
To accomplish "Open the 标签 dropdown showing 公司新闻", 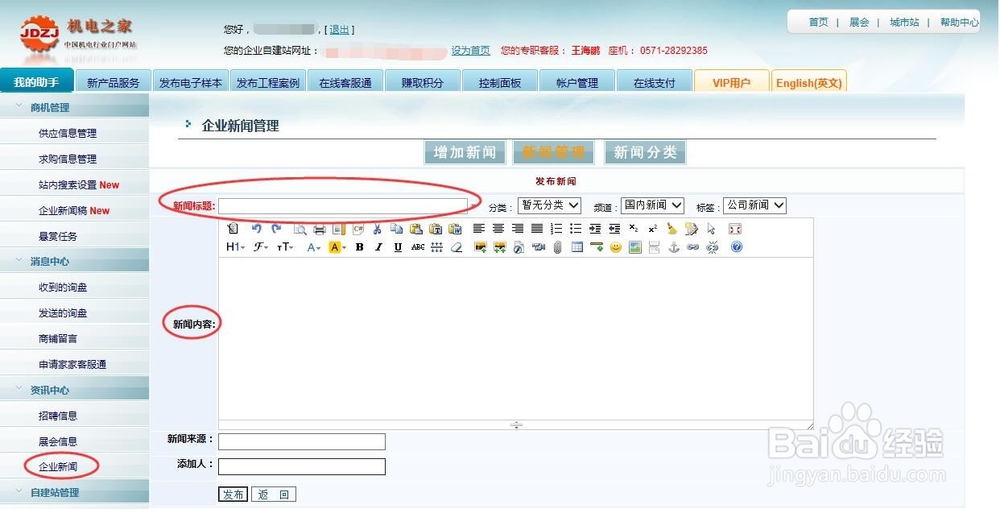I will (754, 205).
